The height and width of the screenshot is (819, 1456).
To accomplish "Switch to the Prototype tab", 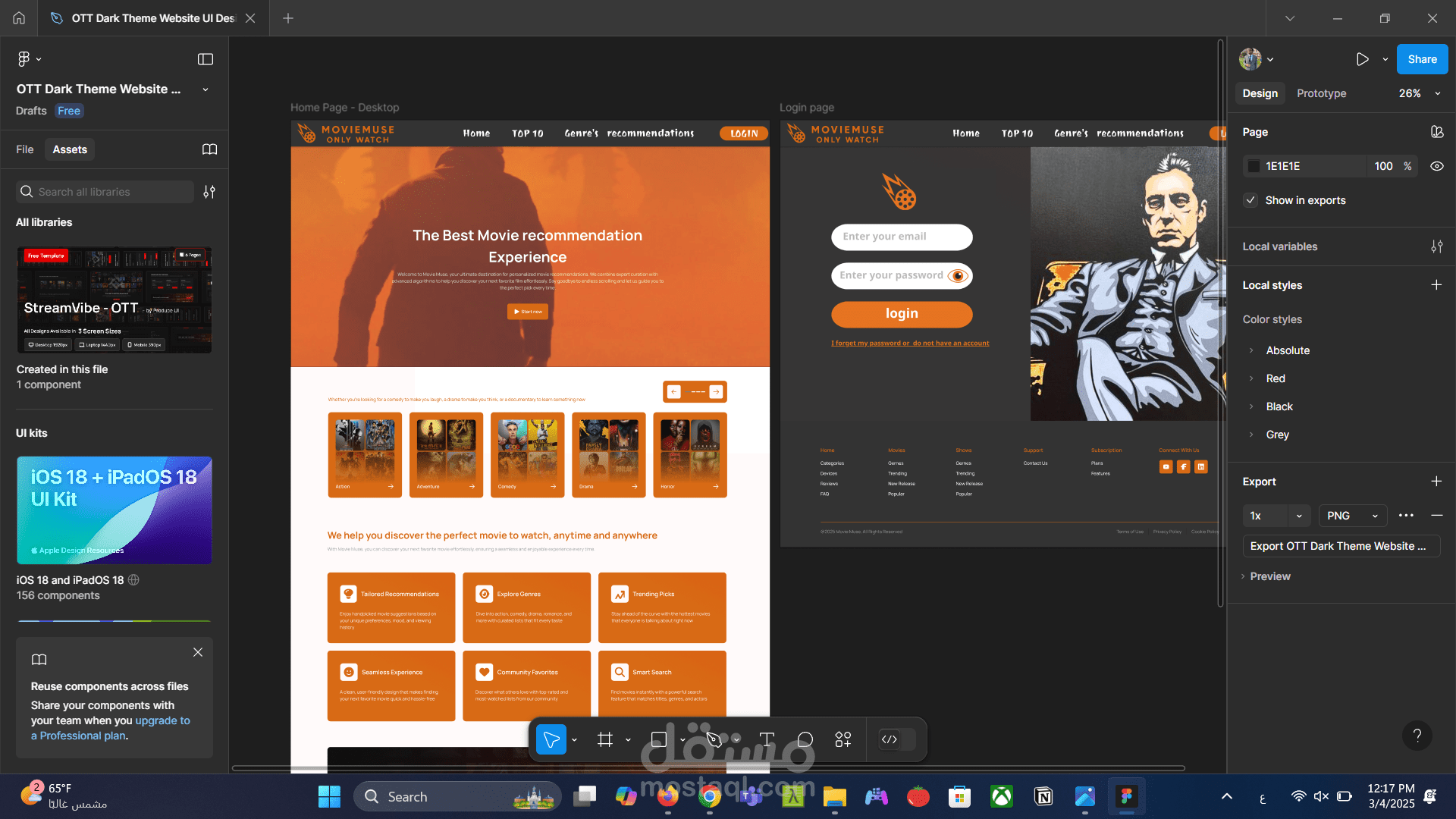I will pos(1321,93).
